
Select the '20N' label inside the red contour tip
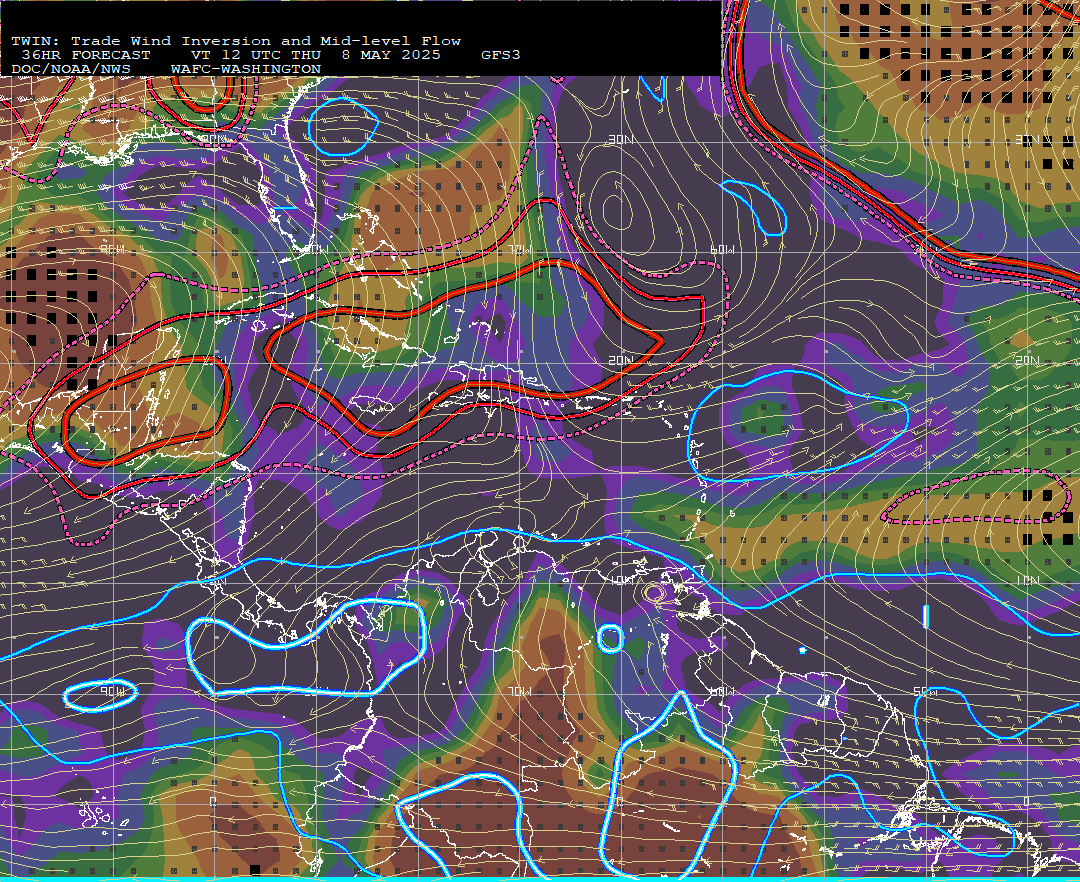620,361
